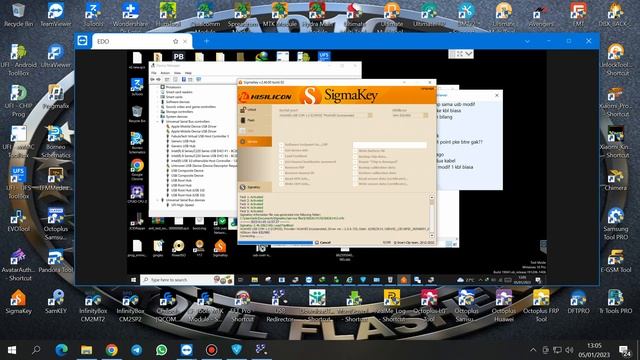
Task: Open the DFTPRO desktop shortcut
Action: tap(578, 302)
